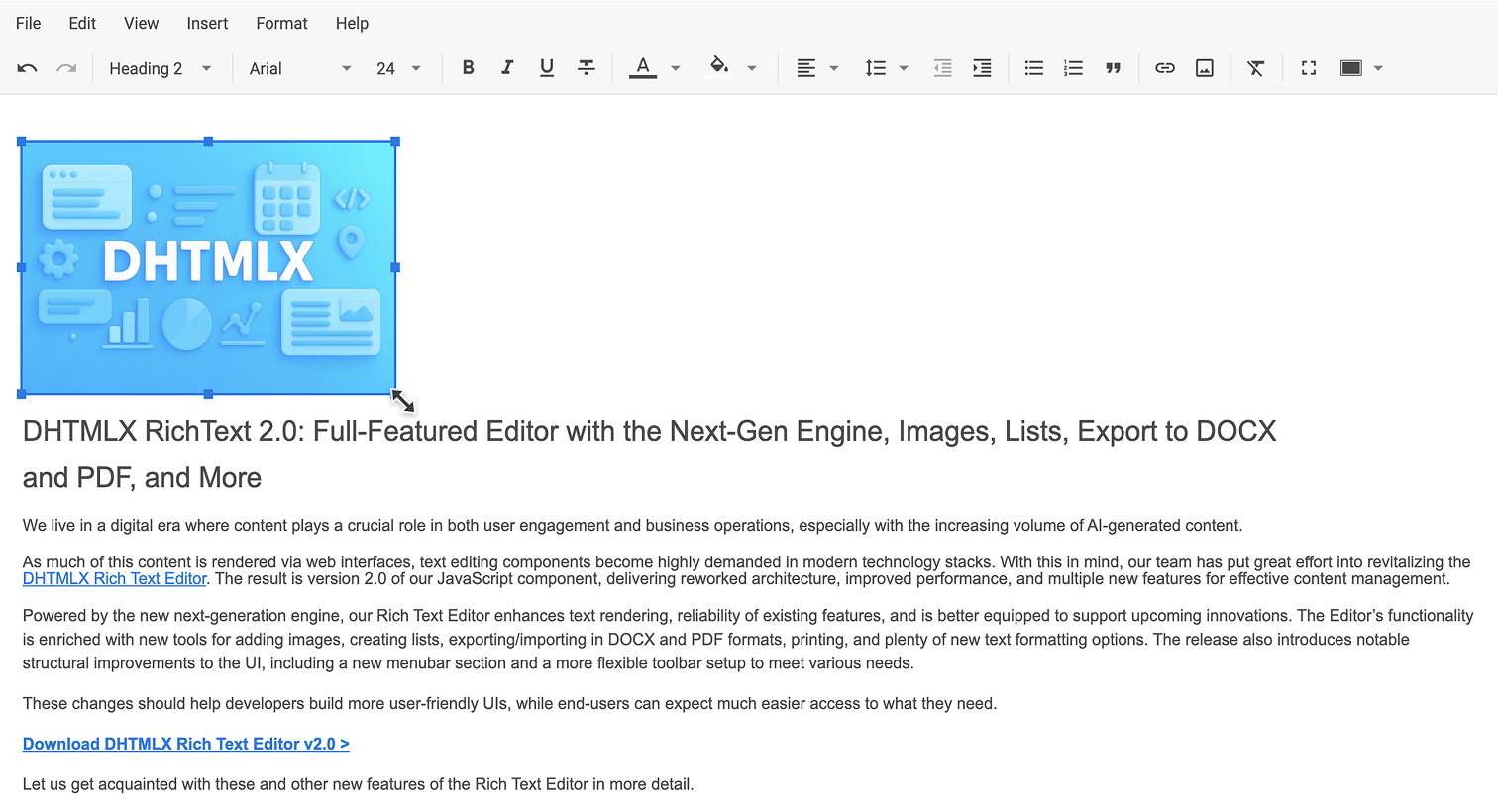This screenshot has width=1498, height=812.
Task: Click the background fill bucket icon
Action: [x=719, y=67]
